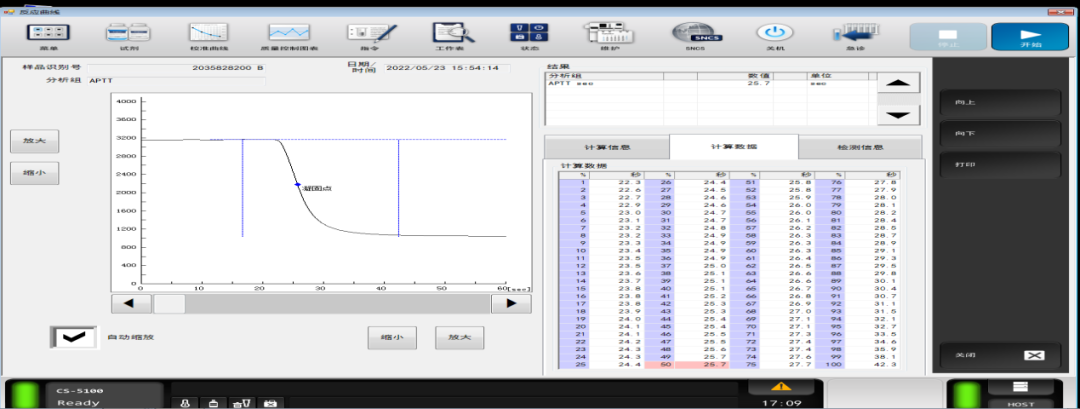Screen dimensions: 1080x409
Task: Click the second status bar bottle icon
Action: 214,403
